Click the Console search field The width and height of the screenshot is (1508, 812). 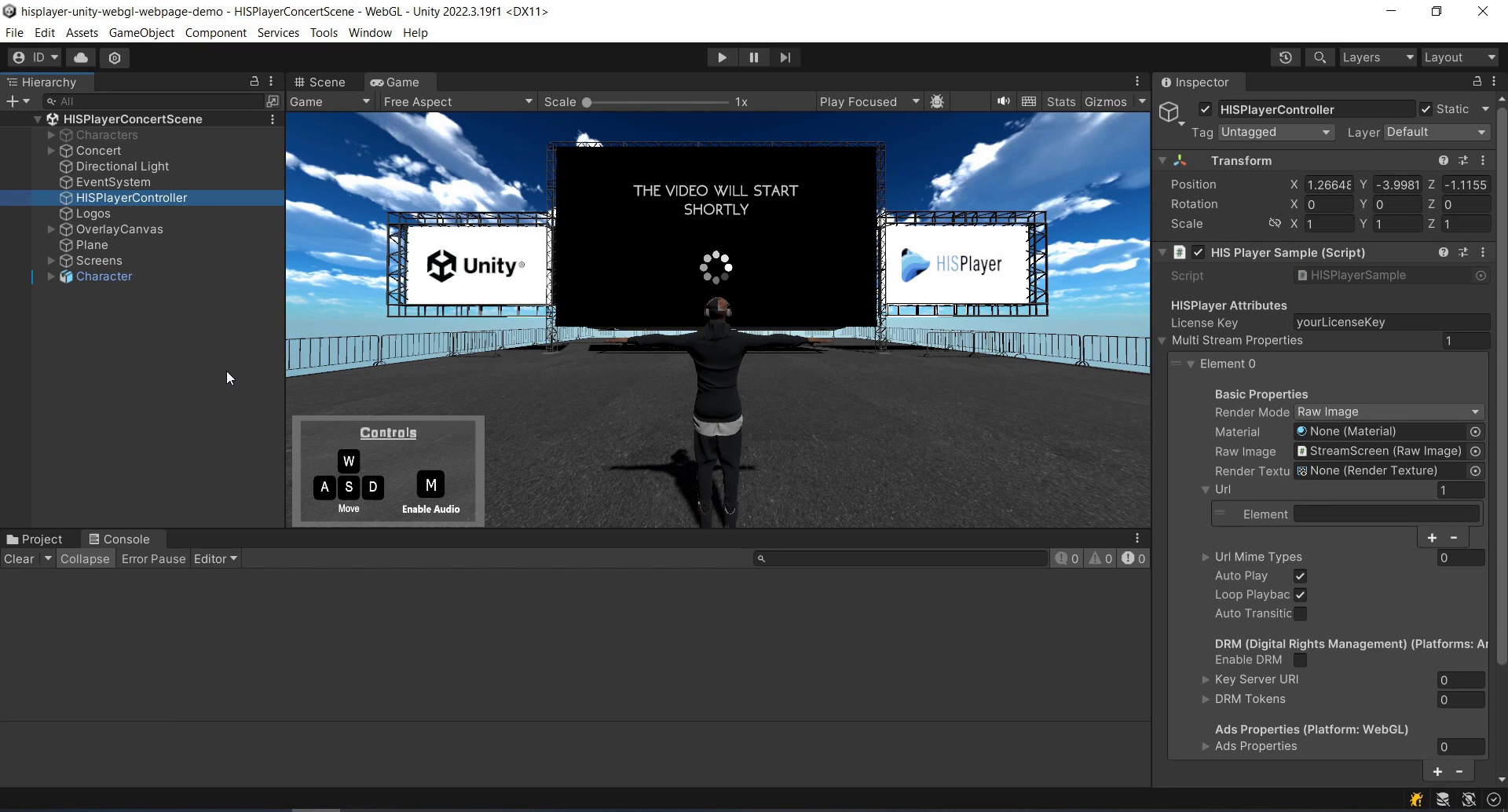pos(900,558)
